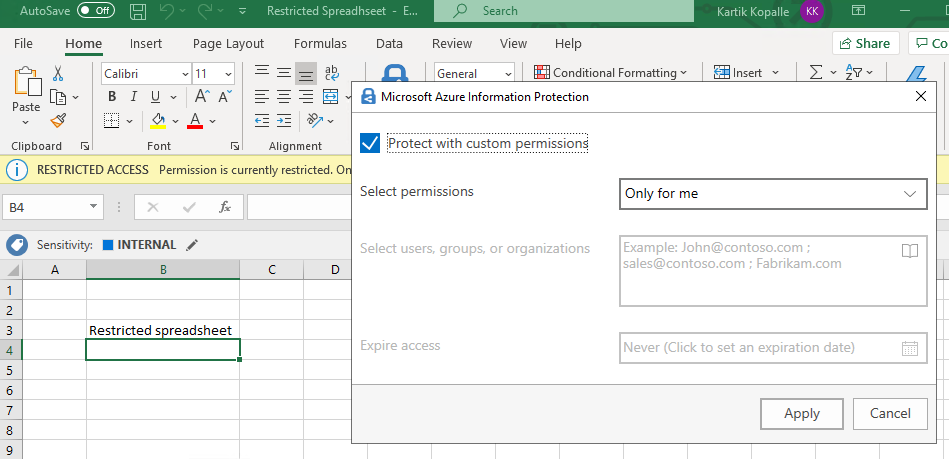Click the Redo arrow icon
949x459 pixels.
pyautogui.click(x=206, y=11)
